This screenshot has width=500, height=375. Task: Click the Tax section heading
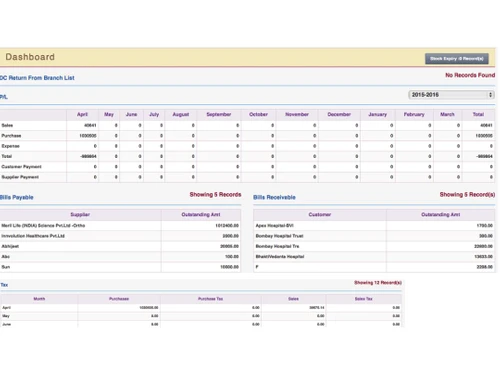[4, 285]
